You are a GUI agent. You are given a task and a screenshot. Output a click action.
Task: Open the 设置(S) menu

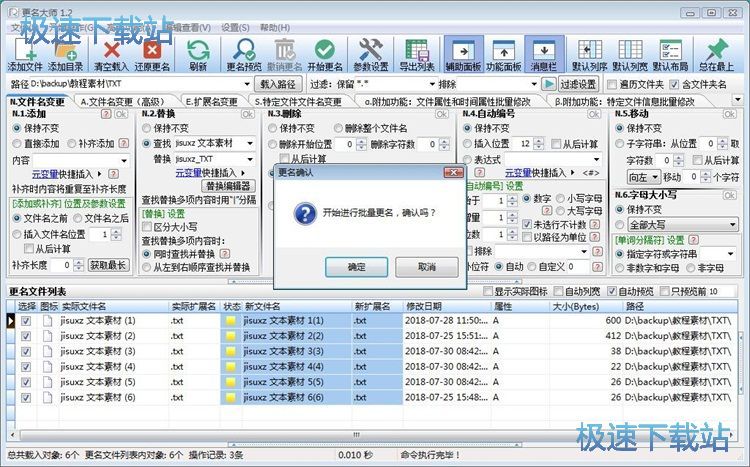point(235,28)
